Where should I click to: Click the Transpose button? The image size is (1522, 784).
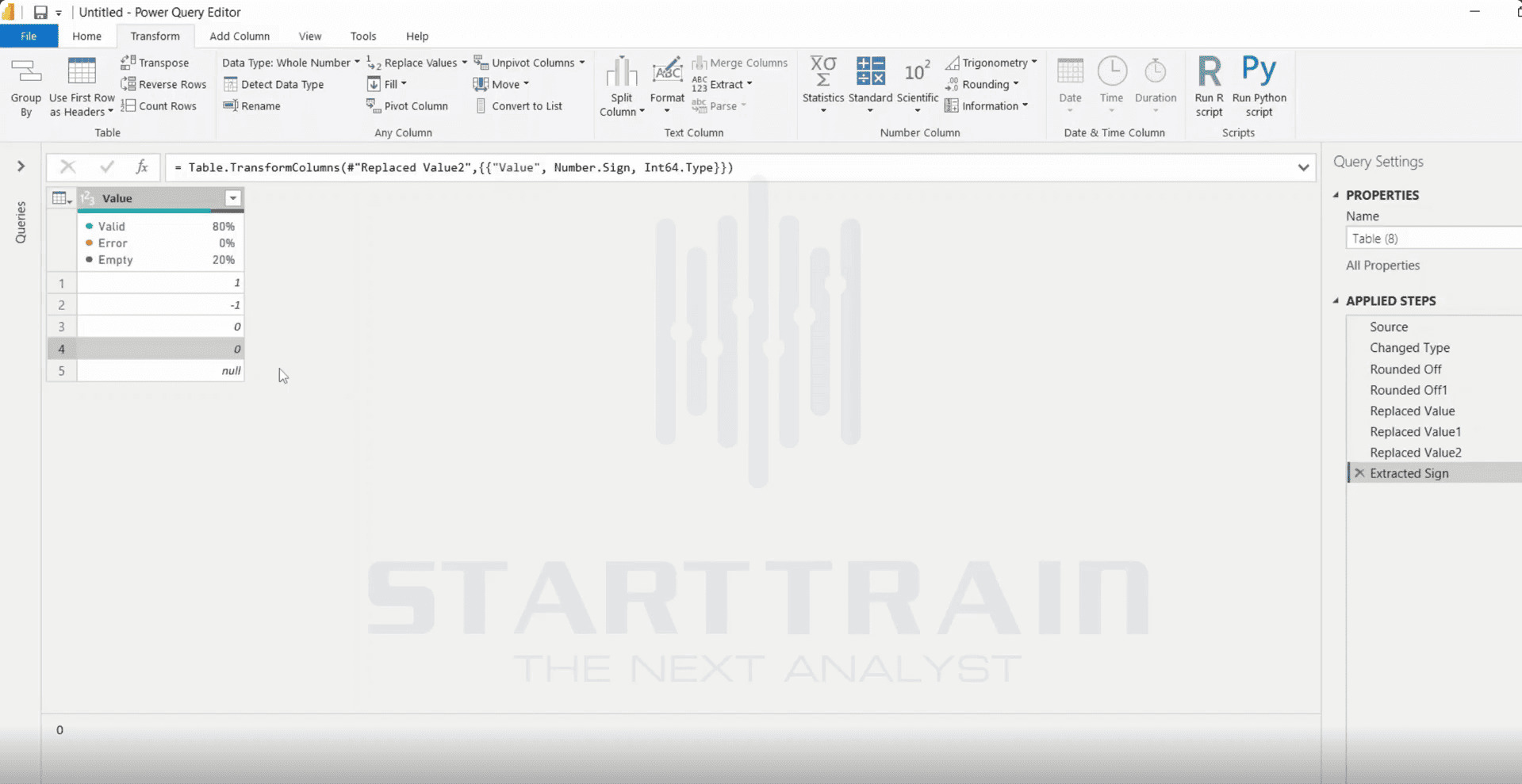point(155,63)
